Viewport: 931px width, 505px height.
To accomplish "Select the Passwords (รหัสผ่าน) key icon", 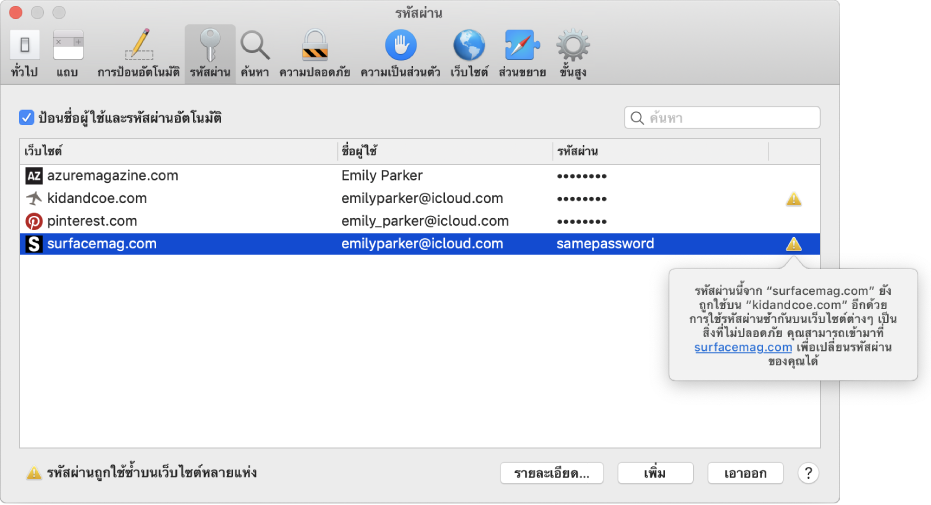I will click(x=210, y=54).
